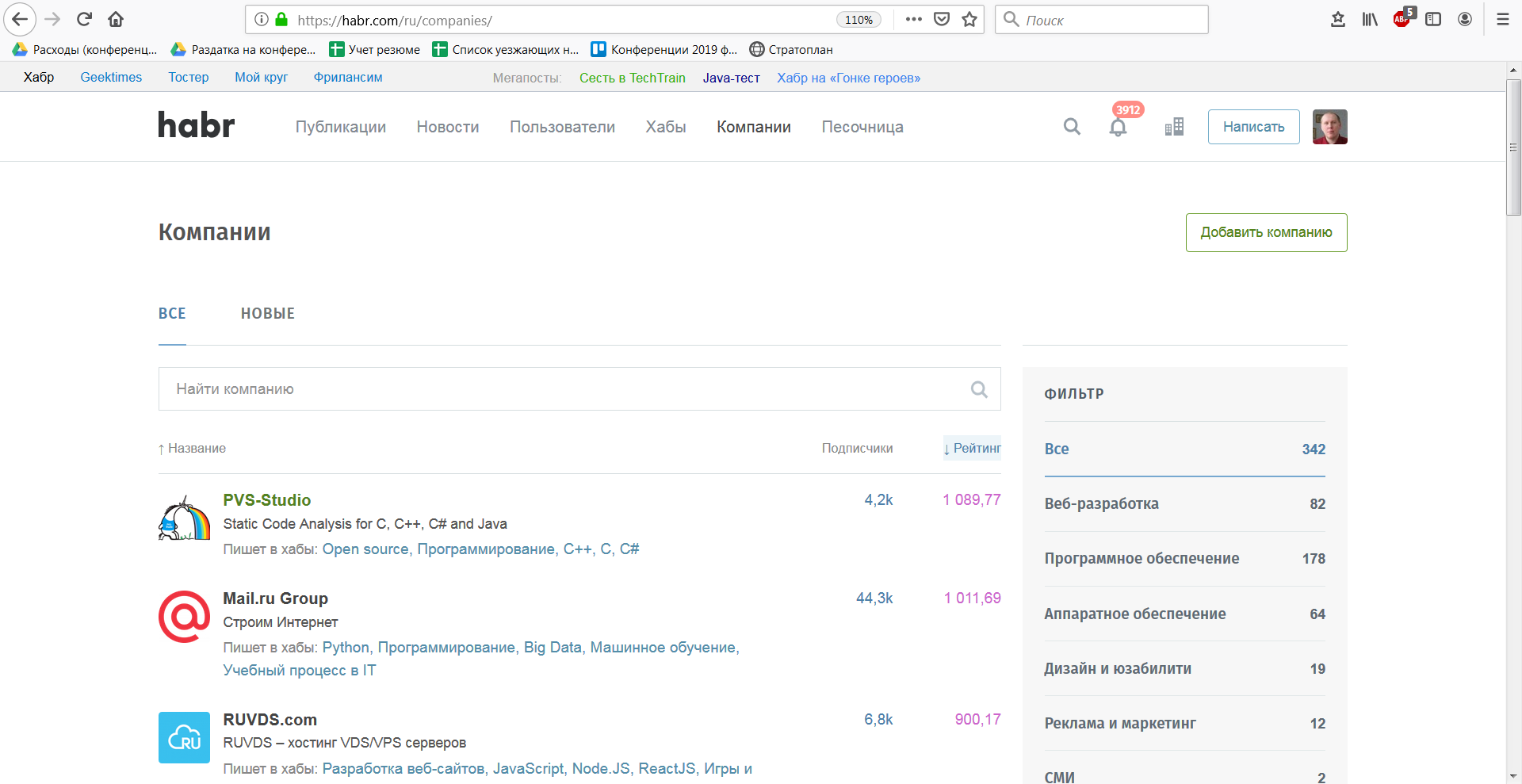Bookmark this page with star icon
Image resolution: width=1522 pixels, height=784 pixels.
click(969, 20)
